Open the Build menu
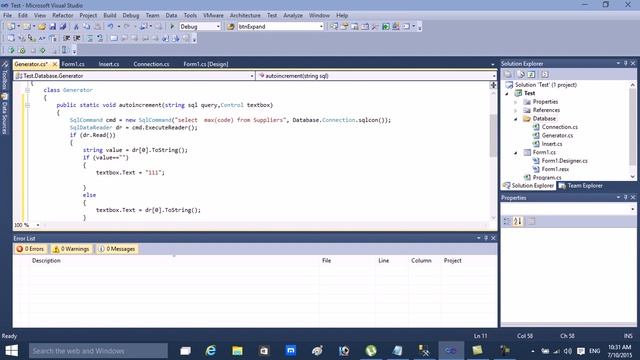Viewport: 640px width, 360px height. (x=109, y=16)
